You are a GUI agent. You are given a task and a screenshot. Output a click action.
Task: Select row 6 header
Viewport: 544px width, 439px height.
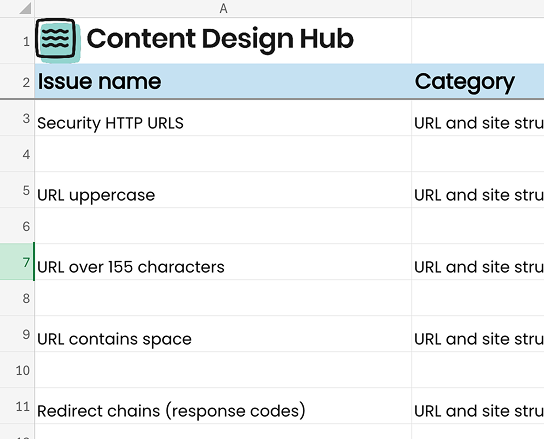click(x=17, y=226)
